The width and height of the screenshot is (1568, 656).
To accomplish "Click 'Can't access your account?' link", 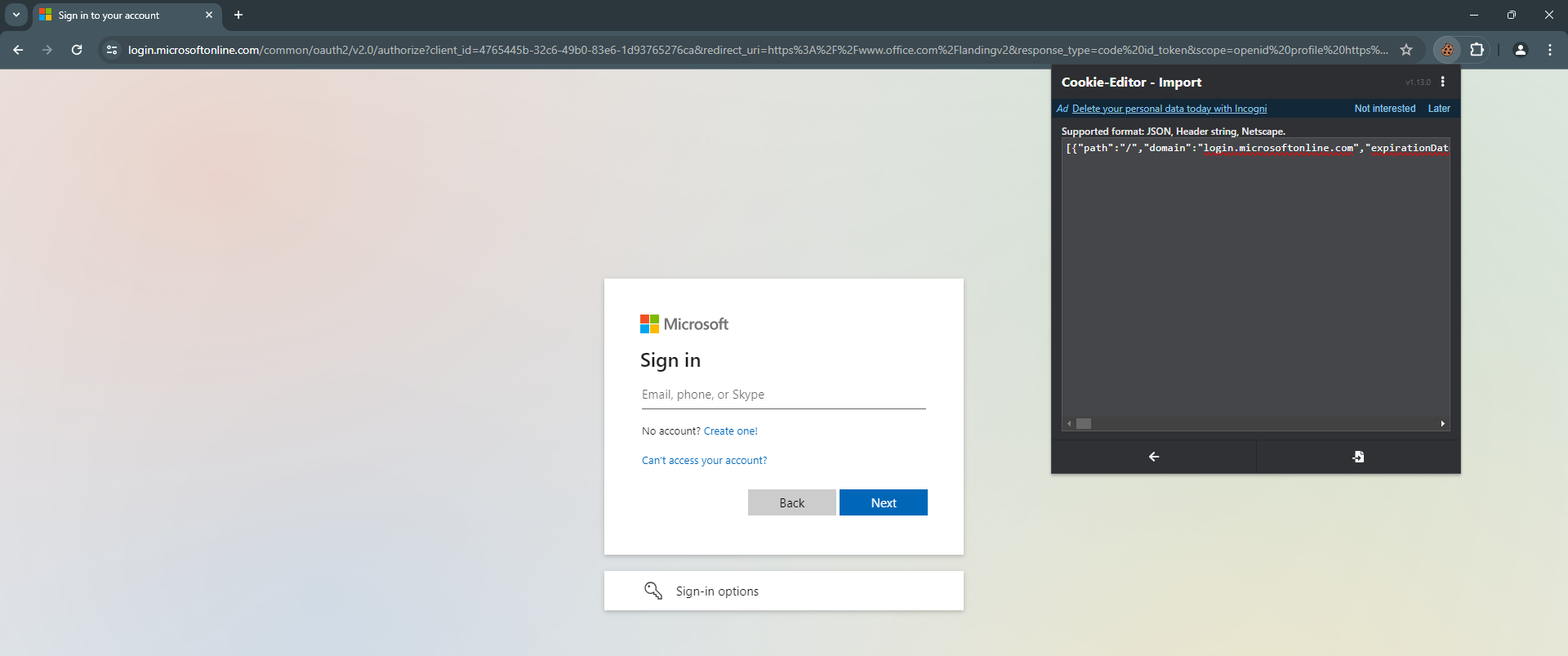I will coord(704,461).
